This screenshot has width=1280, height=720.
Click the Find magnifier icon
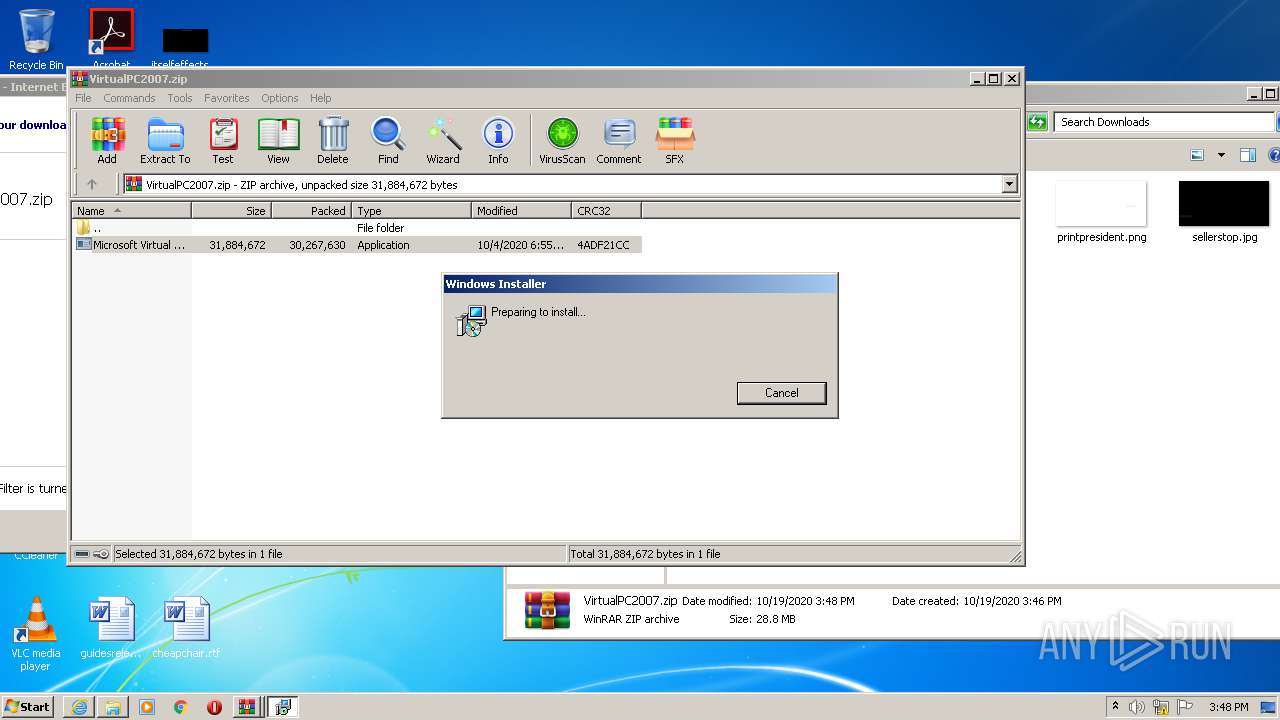[x=388, y=140]
